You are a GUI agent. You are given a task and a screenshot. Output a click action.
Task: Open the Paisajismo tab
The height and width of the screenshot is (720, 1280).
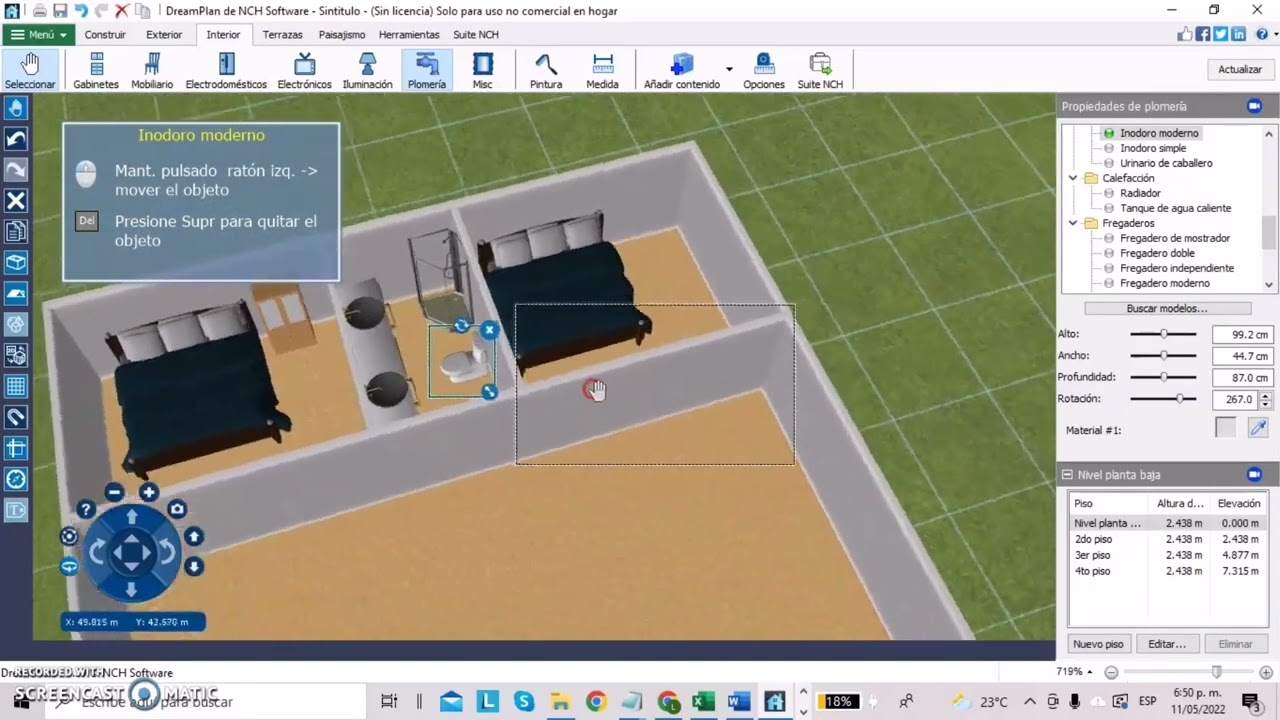click(342, 34)
